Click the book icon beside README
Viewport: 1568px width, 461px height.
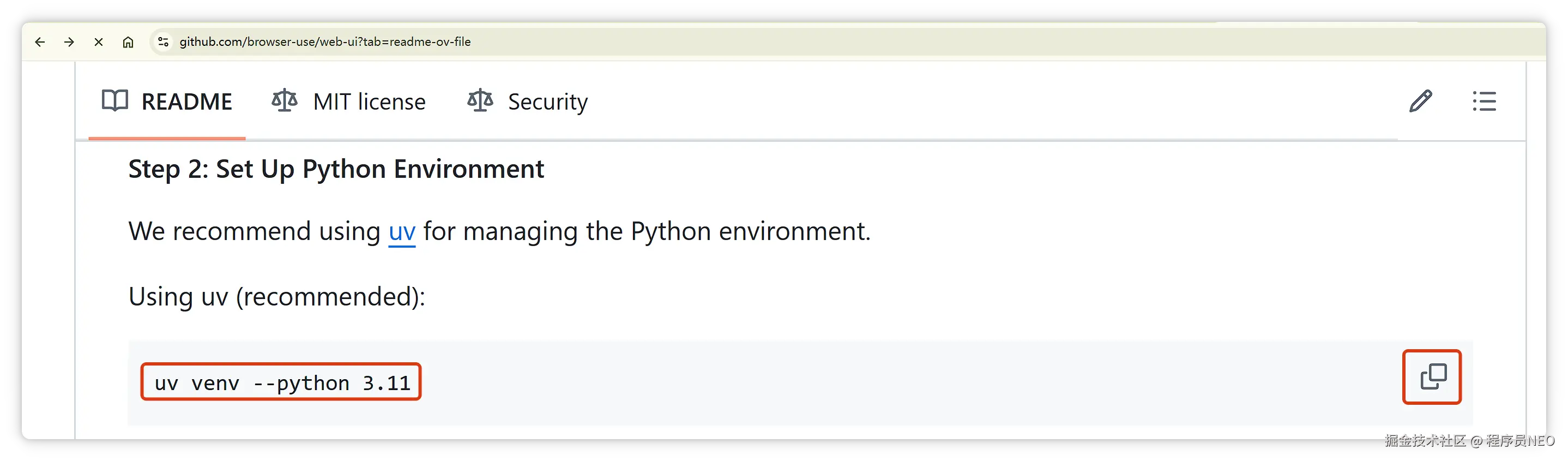tap(115, 100)
